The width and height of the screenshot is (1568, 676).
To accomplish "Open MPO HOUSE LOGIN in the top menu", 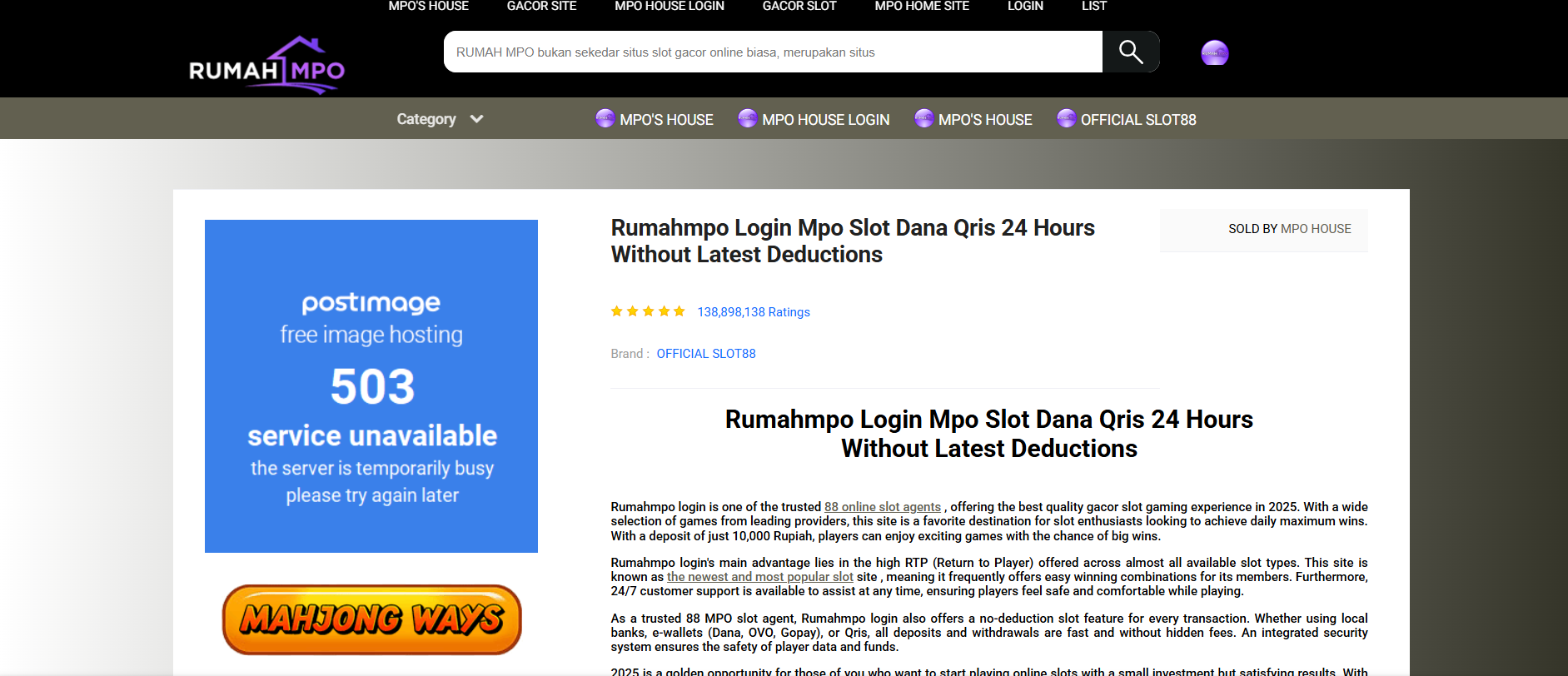I will pyautogui.click(x=670, y=7).
